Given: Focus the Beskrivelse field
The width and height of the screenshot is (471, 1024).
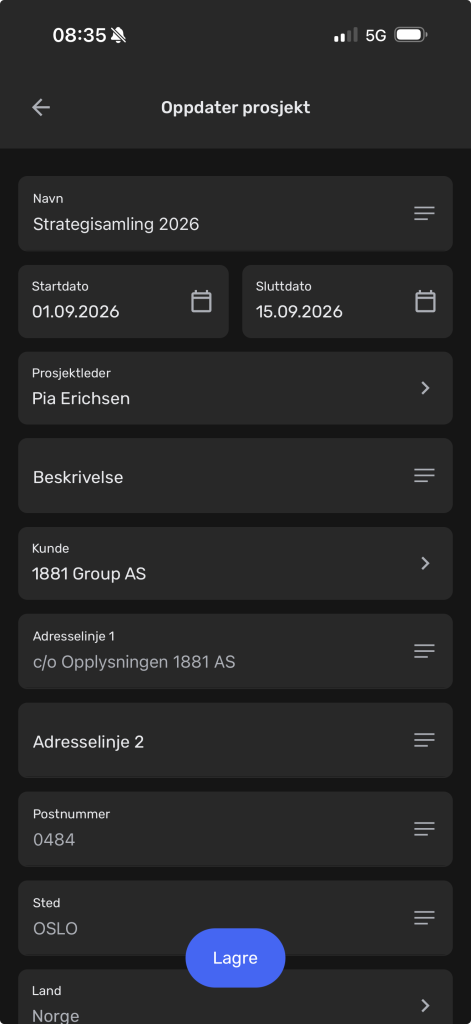Looking at the screenshot, I should (x=235, y=475).
